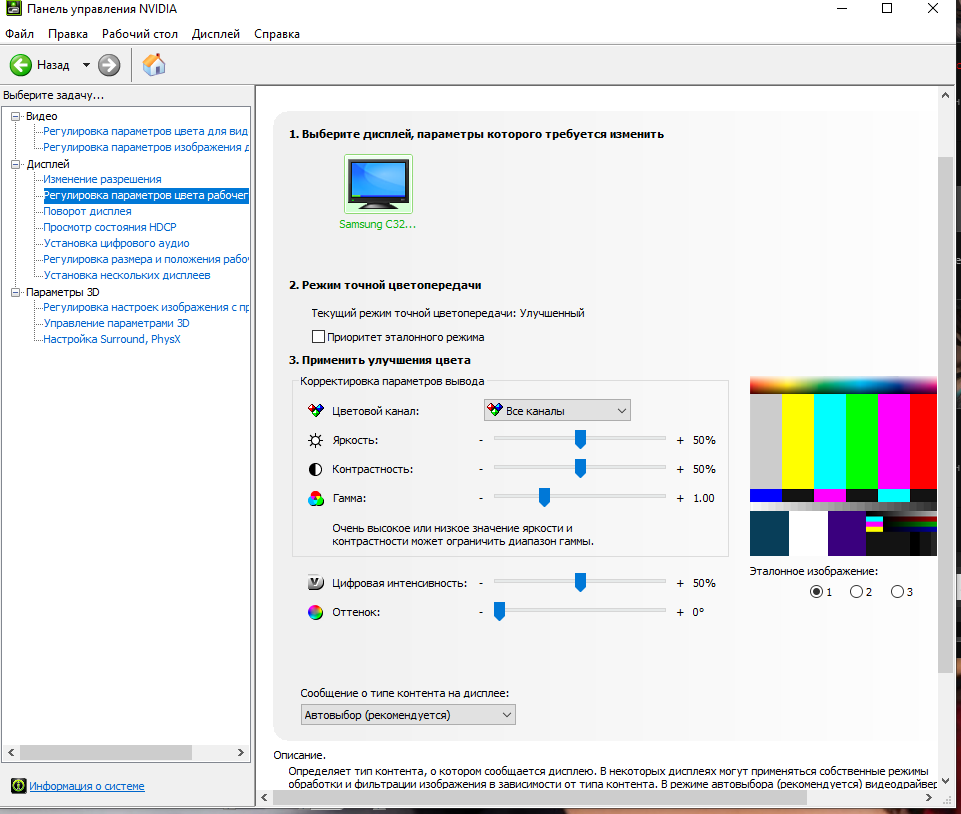961x814 pixels.
Task: Open the Все каналы color channel dropdown
Action: pos(556,411)
